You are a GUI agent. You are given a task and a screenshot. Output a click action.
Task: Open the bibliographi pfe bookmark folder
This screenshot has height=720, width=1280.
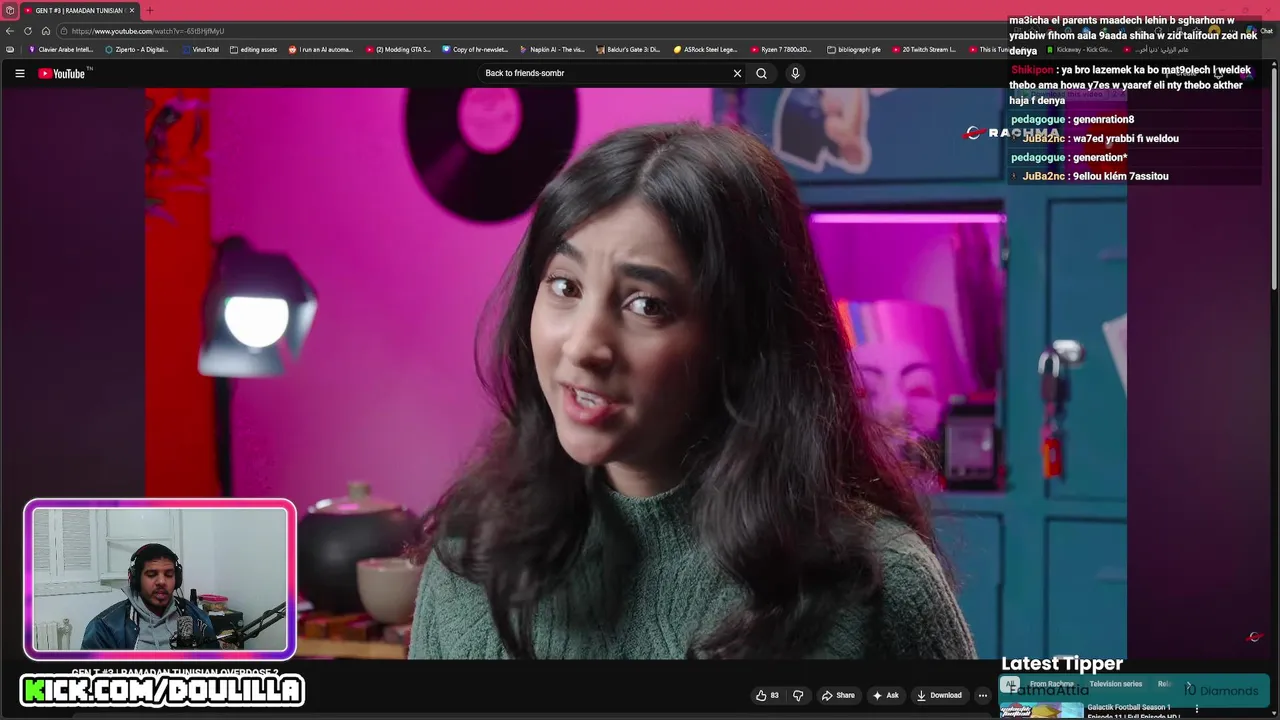coord(855,49)
